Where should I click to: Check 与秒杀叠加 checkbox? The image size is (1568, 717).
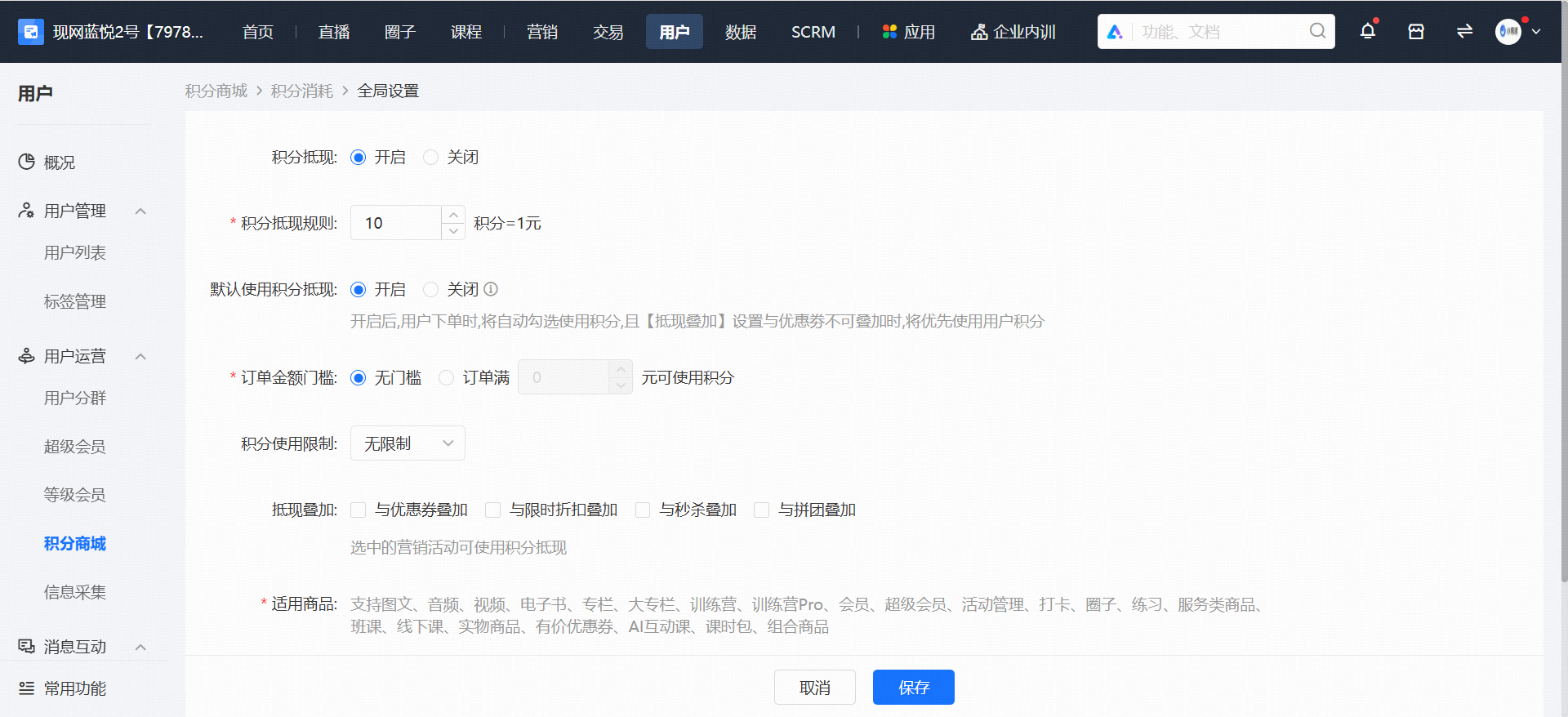(x=643, y=510)
